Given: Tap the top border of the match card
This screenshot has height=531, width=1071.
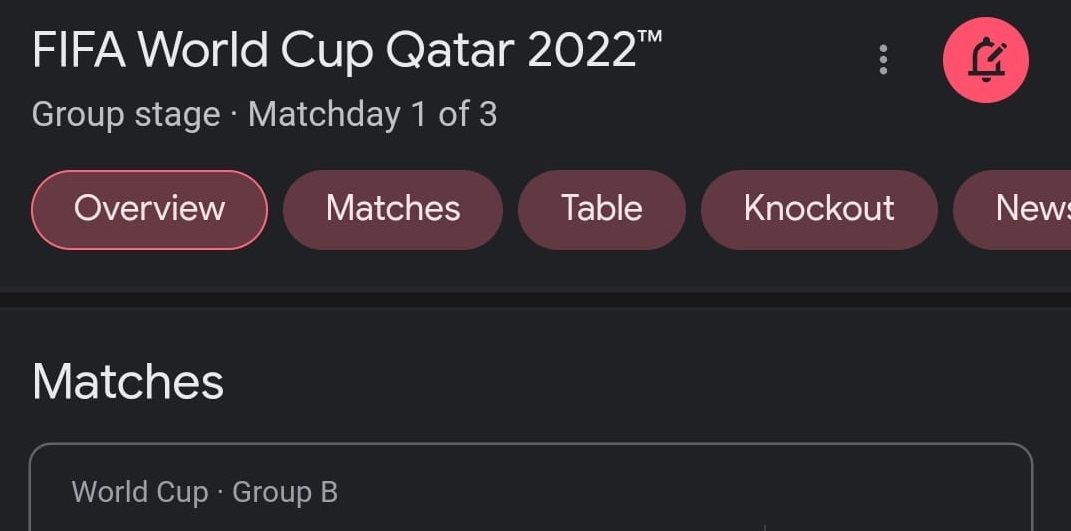Looking at the screenshot, I should tap(530, 445).
